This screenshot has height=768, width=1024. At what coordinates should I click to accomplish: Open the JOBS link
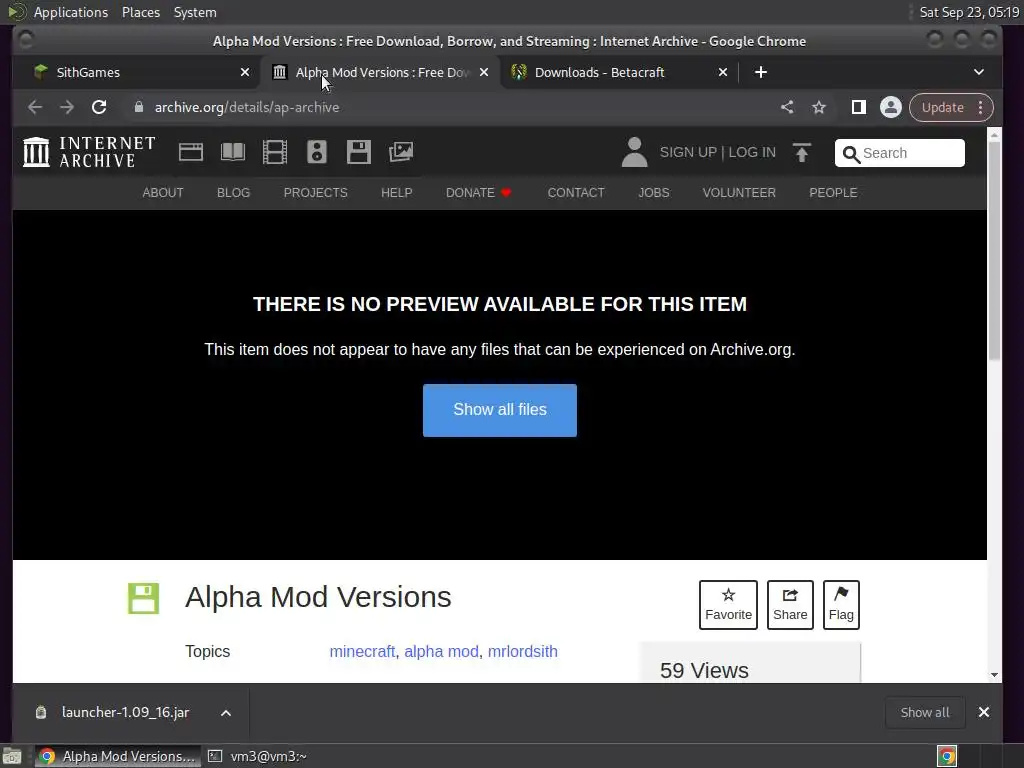point(654,193)
